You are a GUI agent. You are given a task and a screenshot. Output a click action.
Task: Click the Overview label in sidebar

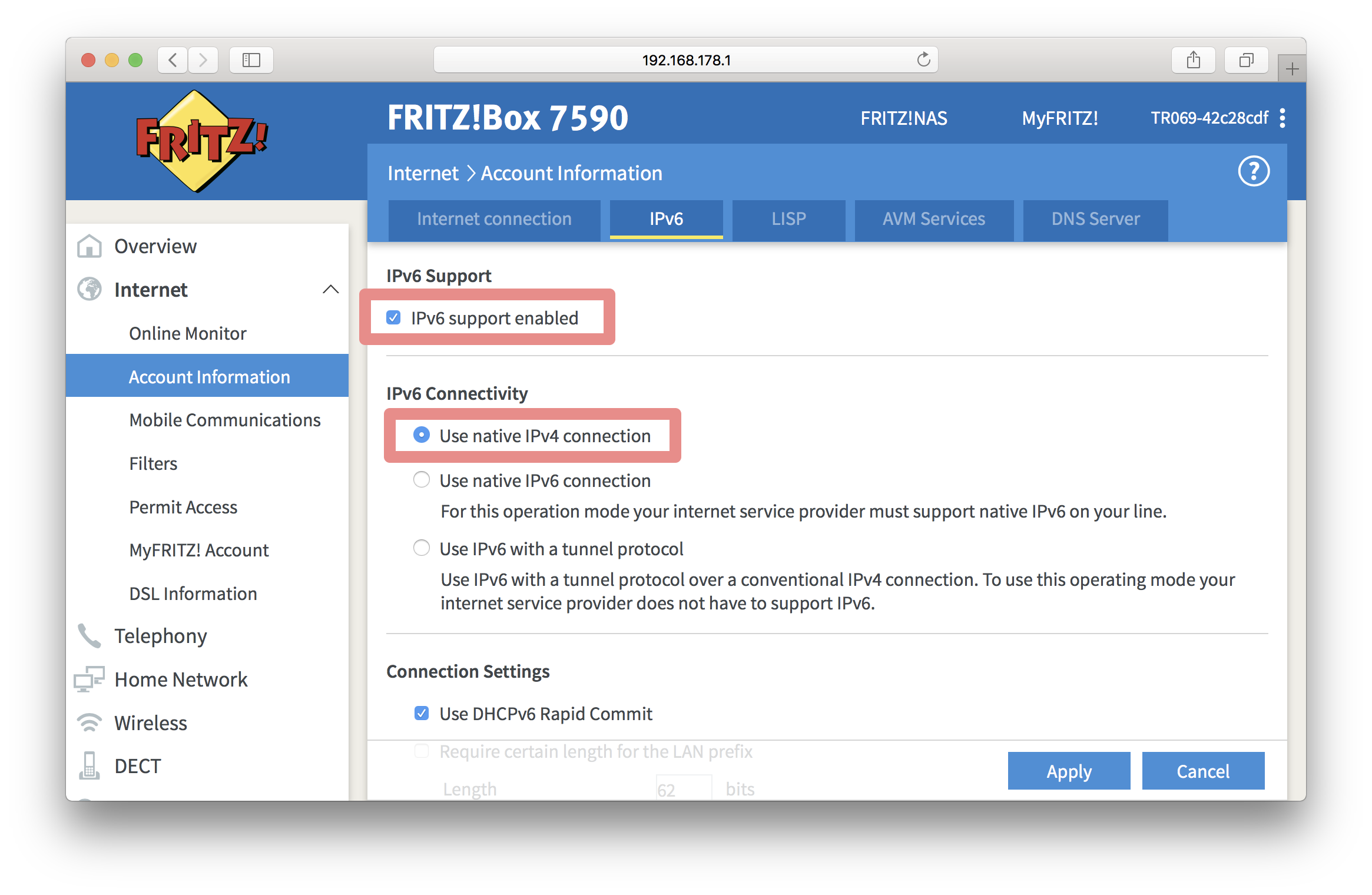155,246
